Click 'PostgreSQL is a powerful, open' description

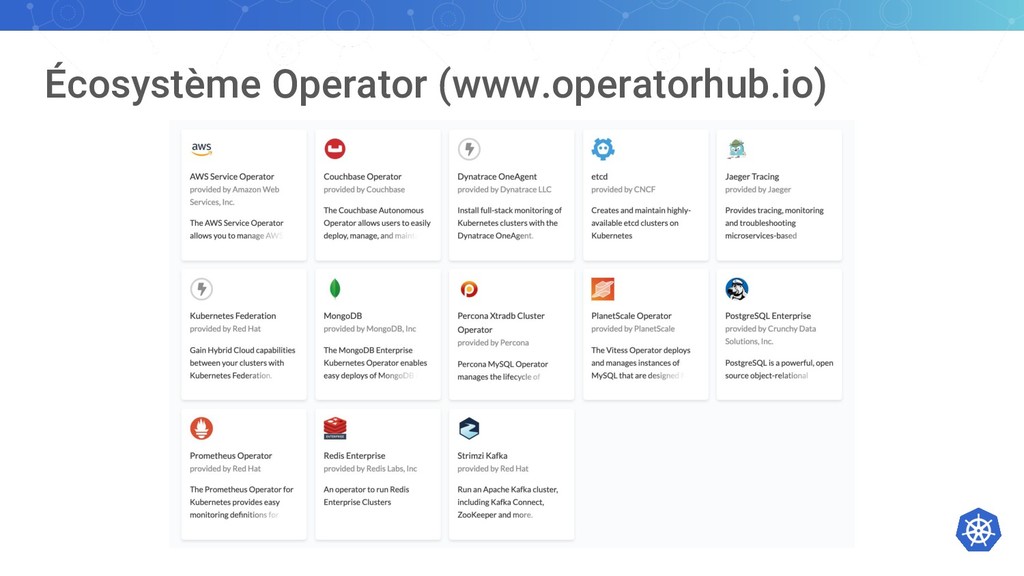tap(779, 369)
